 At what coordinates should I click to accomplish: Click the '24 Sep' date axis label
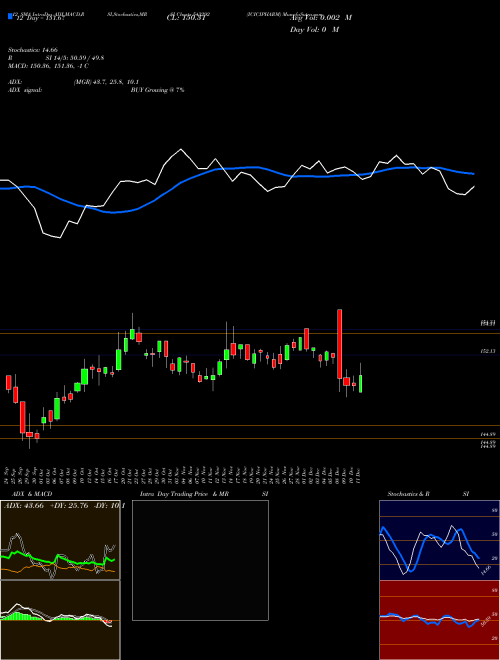coord(8,474)
